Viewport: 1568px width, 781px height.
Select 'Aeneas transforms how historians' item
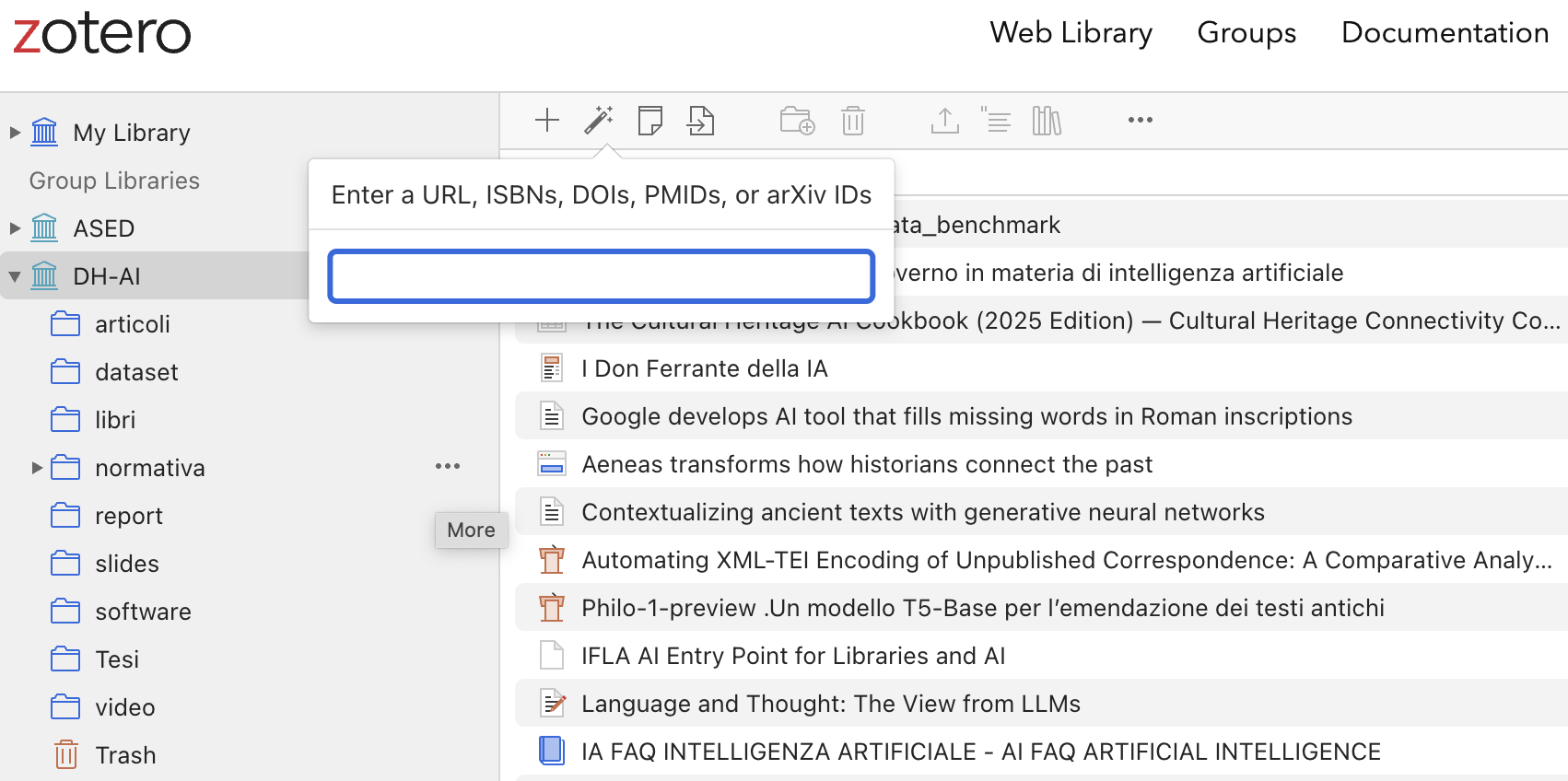(x=1041, y=463)
